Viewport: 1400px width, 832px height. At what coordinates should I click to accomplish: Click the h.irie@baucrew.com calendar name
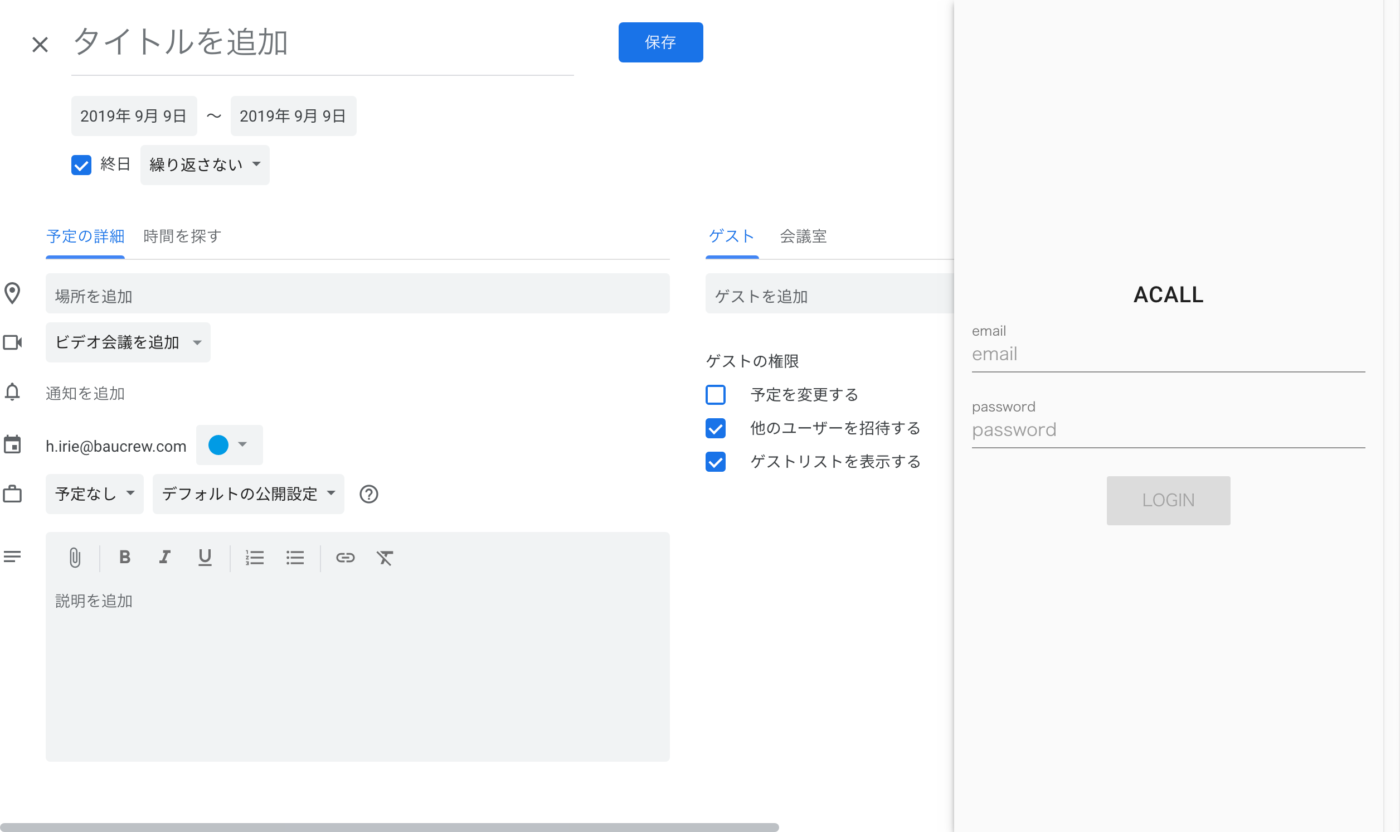pos(116,446)
